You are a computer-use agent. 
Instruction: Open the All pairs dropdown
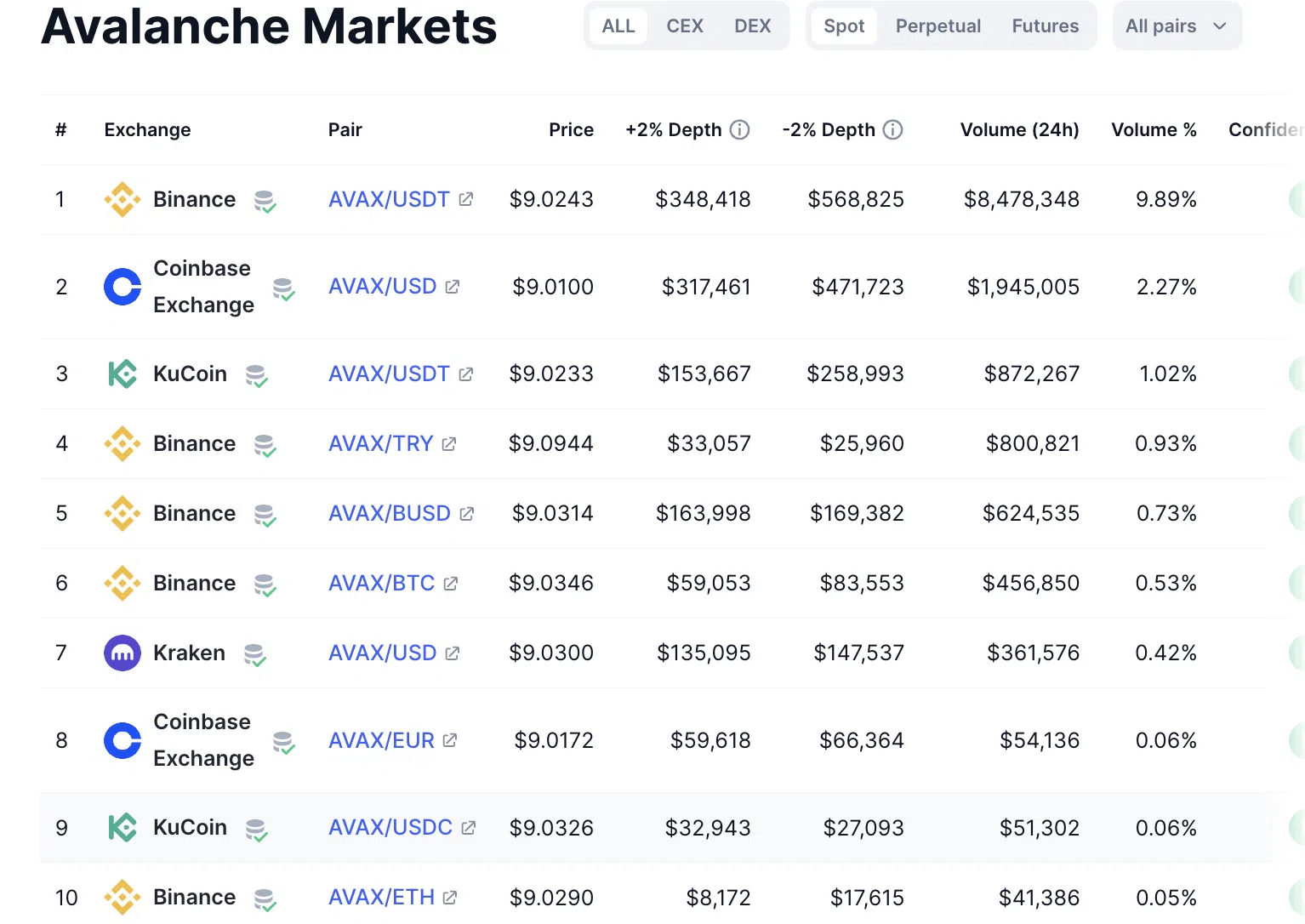[x=1177, y=26]
